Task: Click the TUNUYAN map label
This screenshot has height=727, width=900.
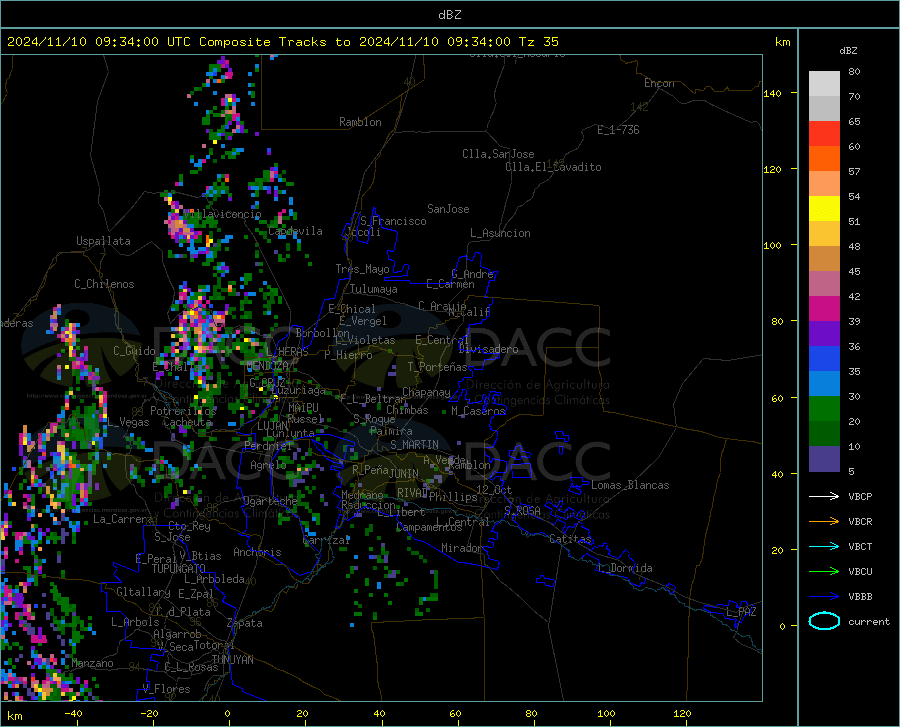Action: [x=232, y=660]
